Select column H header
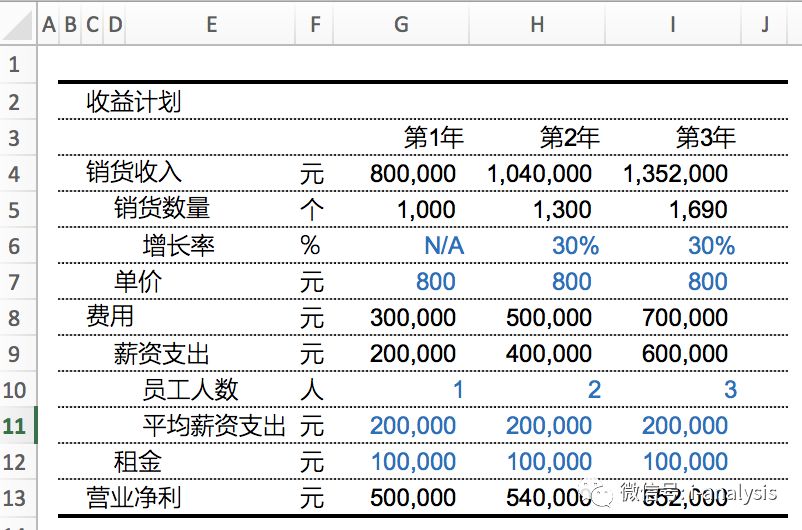The height and width of the screenshot is (530, 802). click(x=537, y=25)
